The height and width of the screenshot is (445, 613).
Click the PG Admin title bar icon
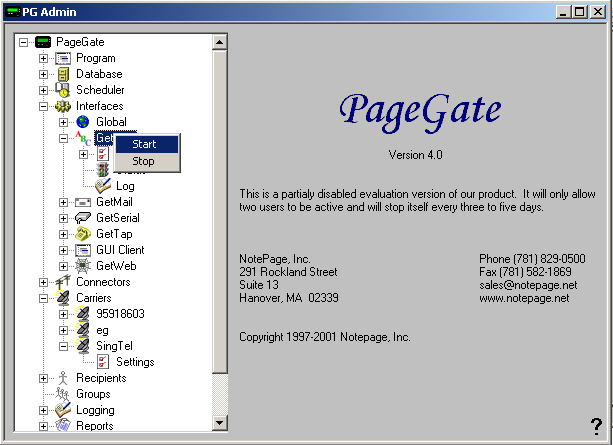tap(13, 12)
